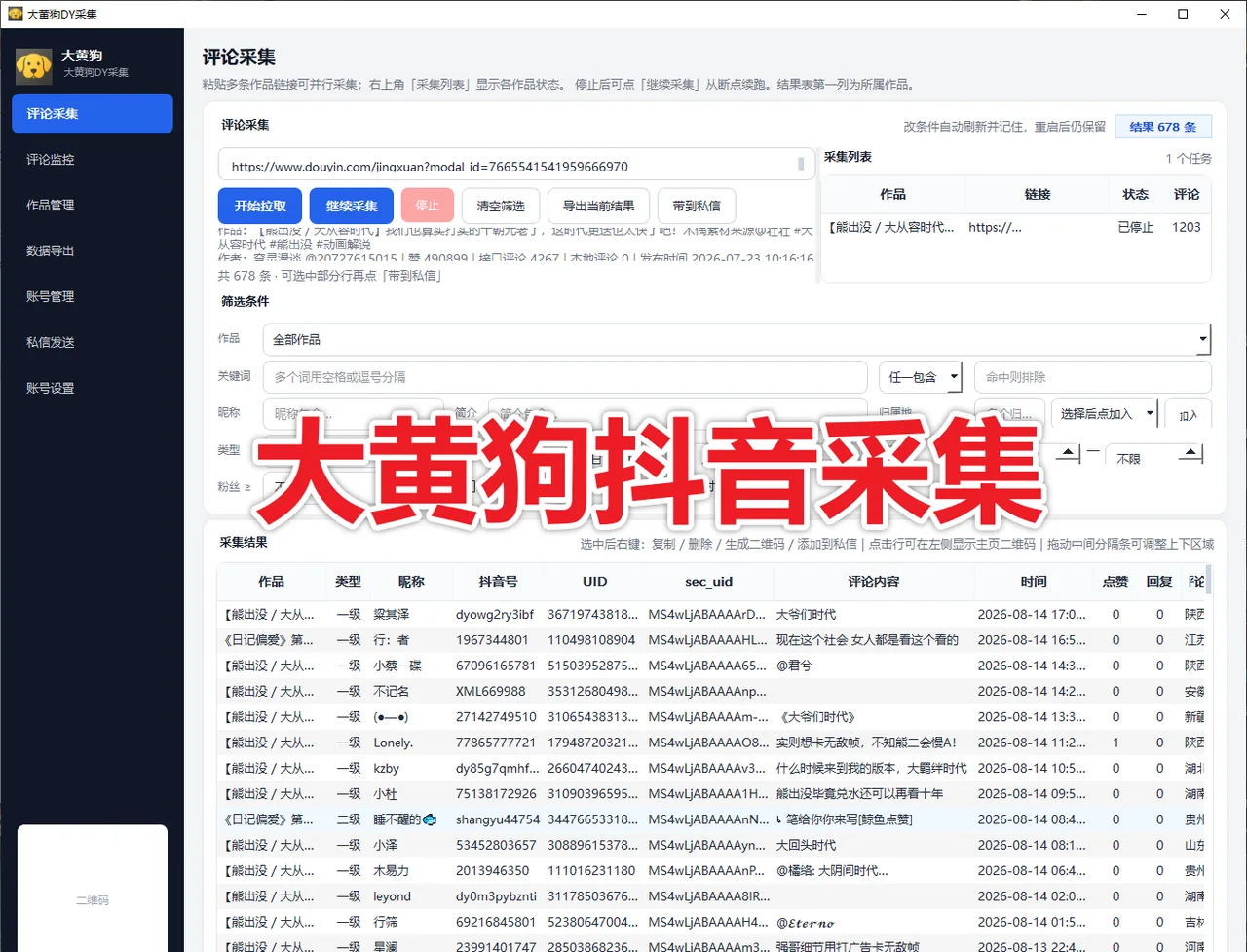This screenshot has height=952, width=1247.
Task: Open the 评论采集 sidebar page
Action: (x=93, y=113)
